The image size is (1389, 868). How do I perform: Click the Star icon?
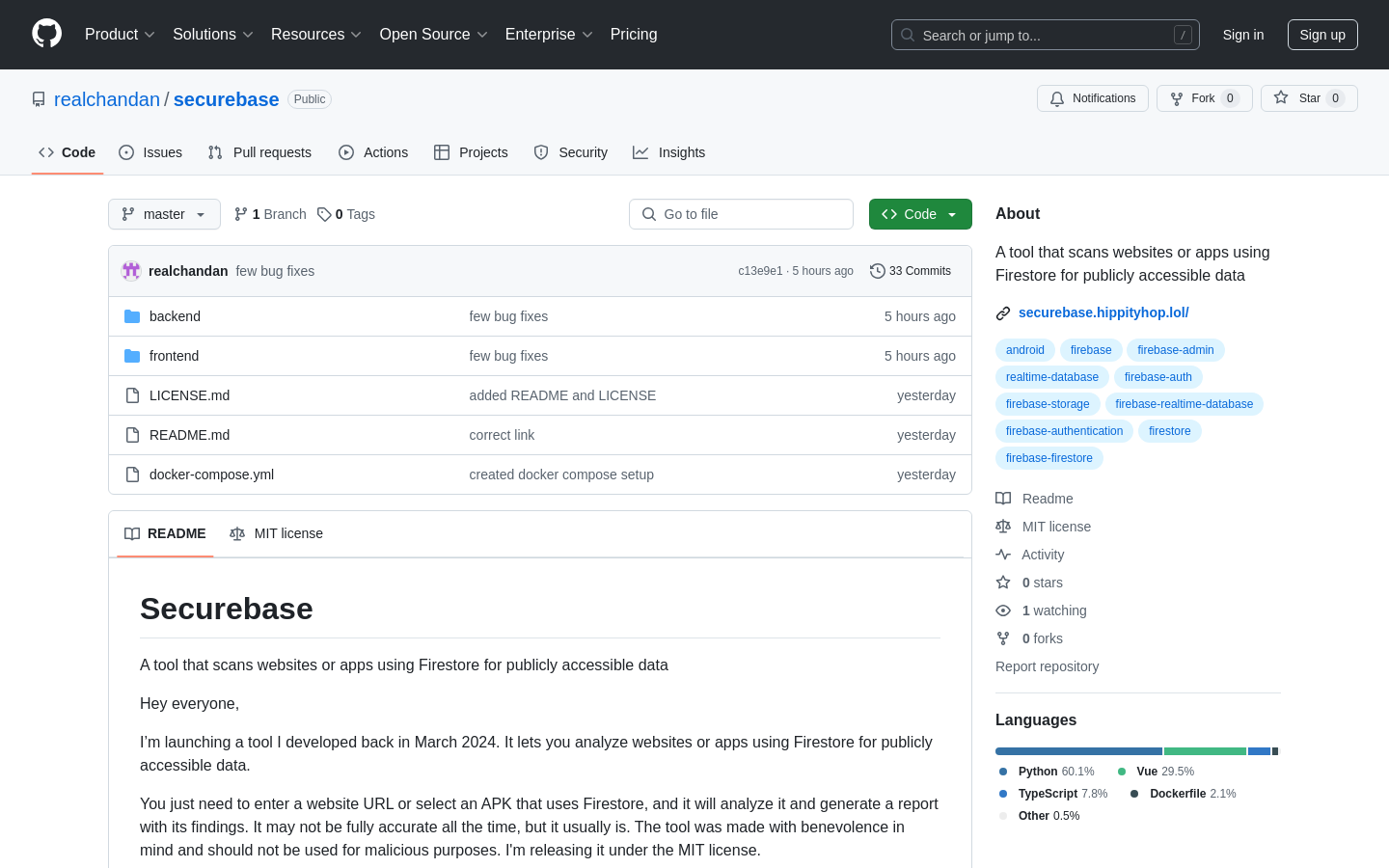pos(1281,97)
